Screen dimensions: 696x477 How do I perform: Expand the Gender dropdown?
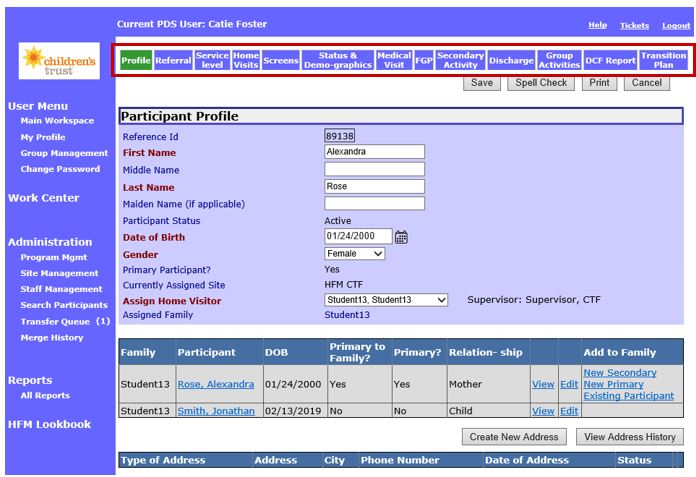[x=354, y=254]
